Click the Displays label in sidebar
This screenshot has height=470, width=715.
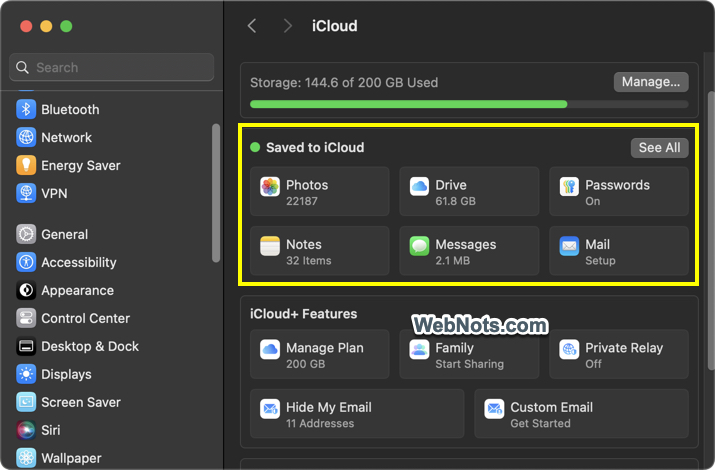[66, 375]
